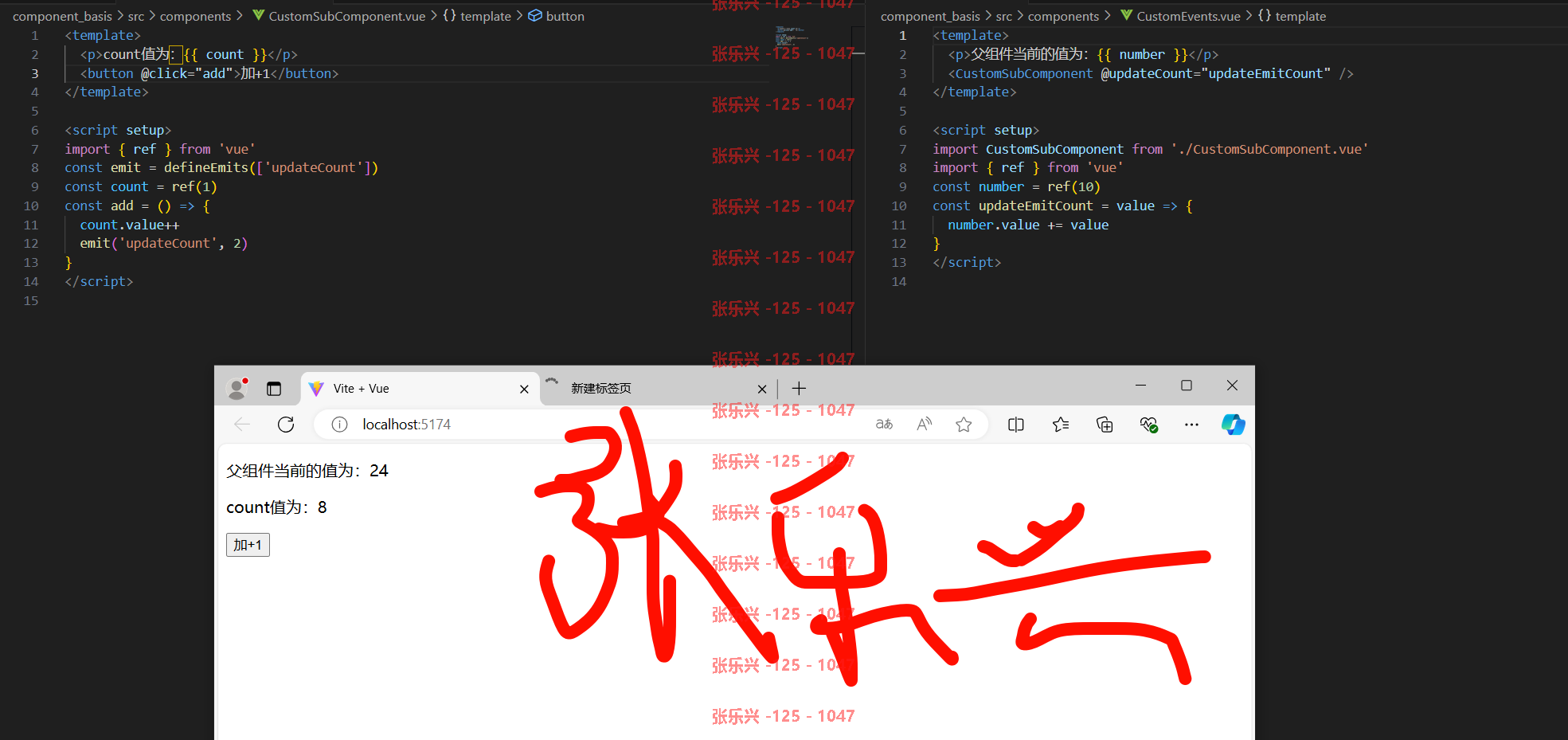Click src in right editor breadcrumb
The width and height of the screenshot is (1568, 740).
[1004, 16]
